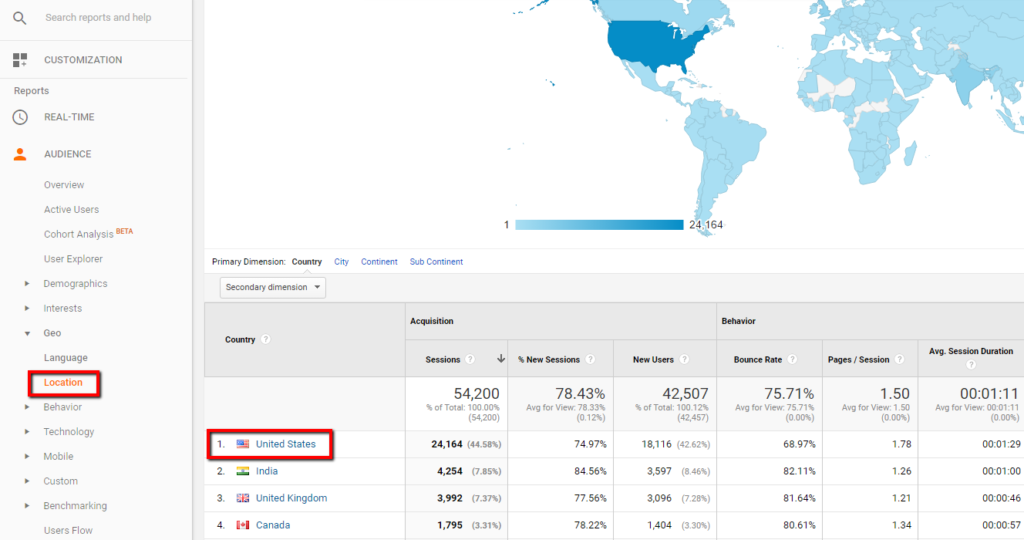Screen dimensions: 1024x540
Task: Open the India country link
Action: point(267,471)
